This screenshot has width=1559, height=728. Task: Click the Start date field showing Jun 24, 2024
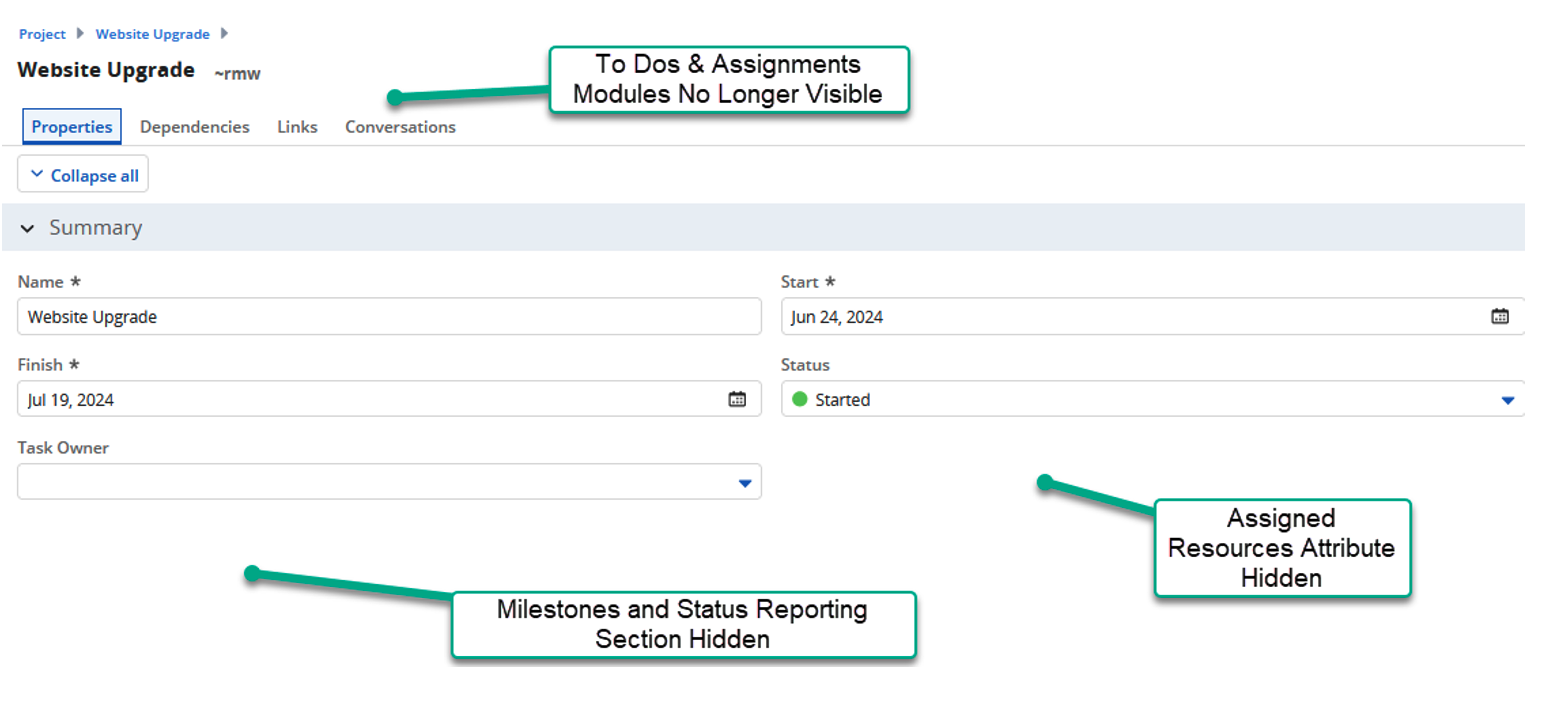[1153, 317]
